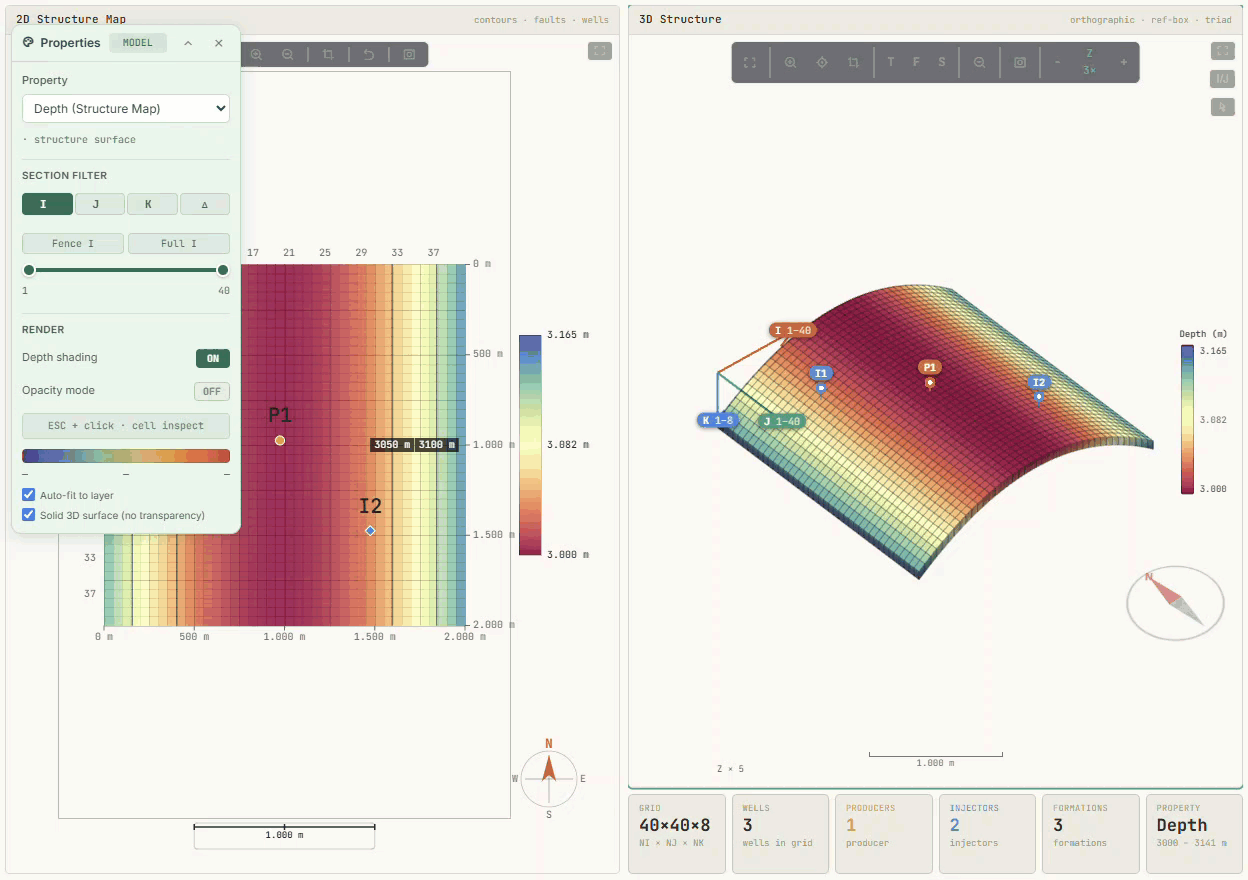Click the Properties palette icon
Screen dimensions: 1248x880
(x=28, y=43)
